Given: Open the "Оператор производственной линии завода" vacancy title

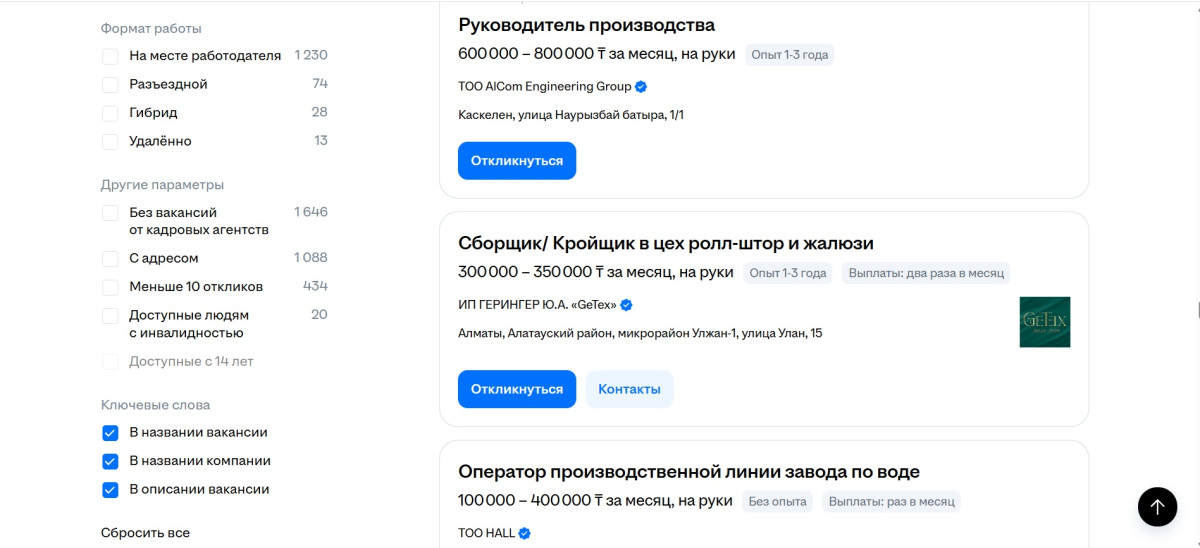Looking at the screenshot, I should coord(688,472).
